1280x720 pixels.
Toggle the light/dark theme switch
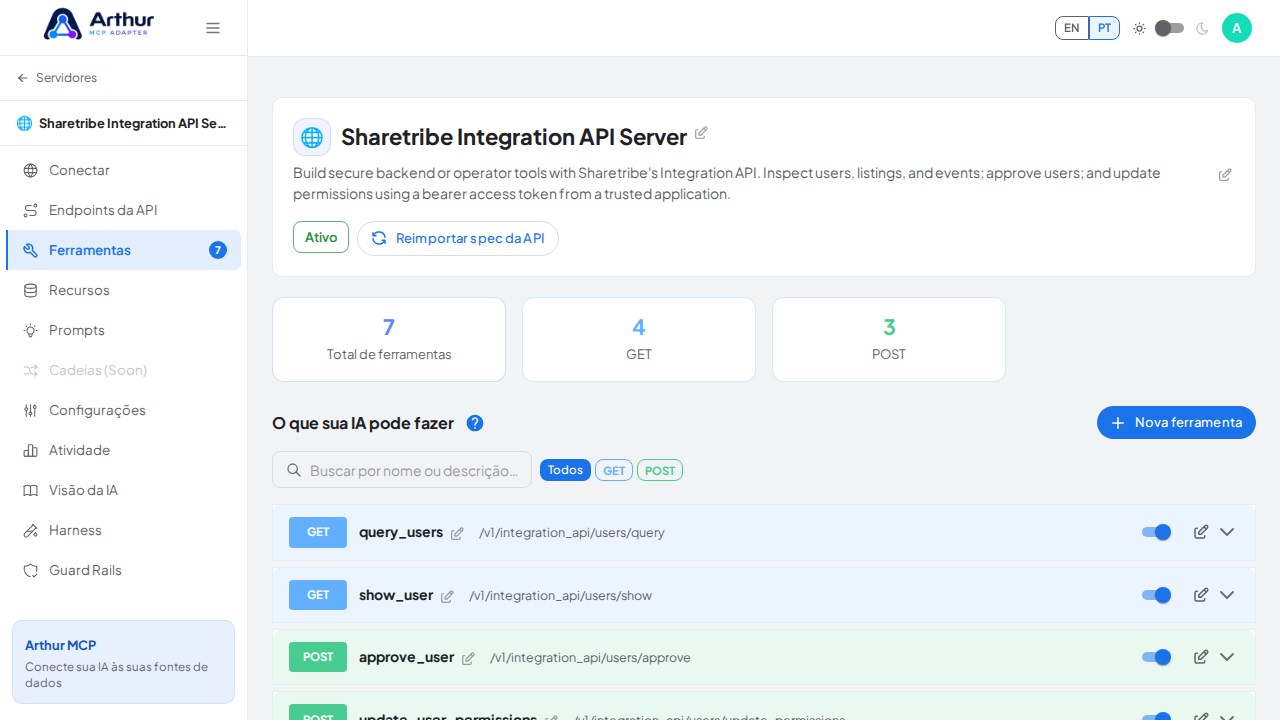click(x=1170, y=28)
